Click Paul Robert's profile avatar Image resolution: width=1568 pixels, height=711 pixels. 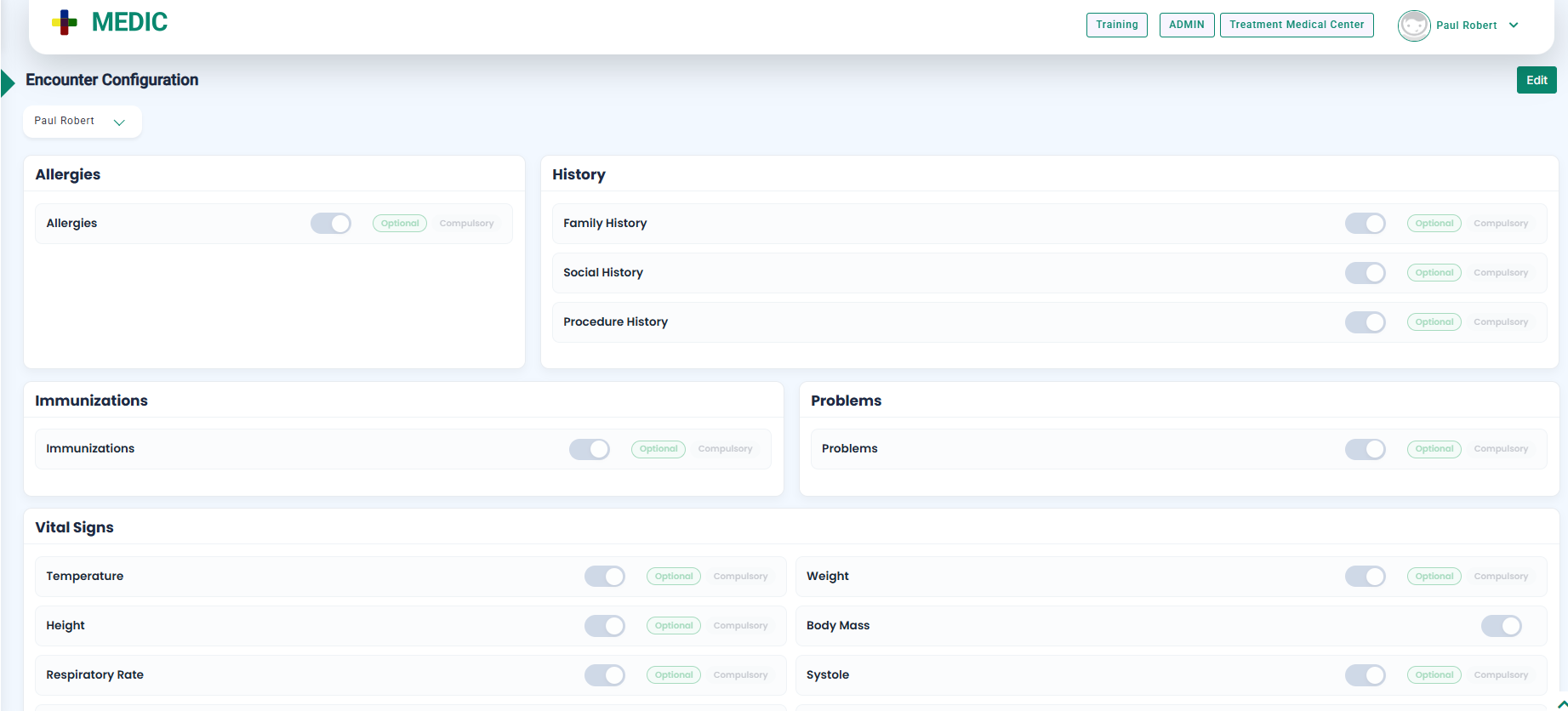click(x=1413, y=26)
